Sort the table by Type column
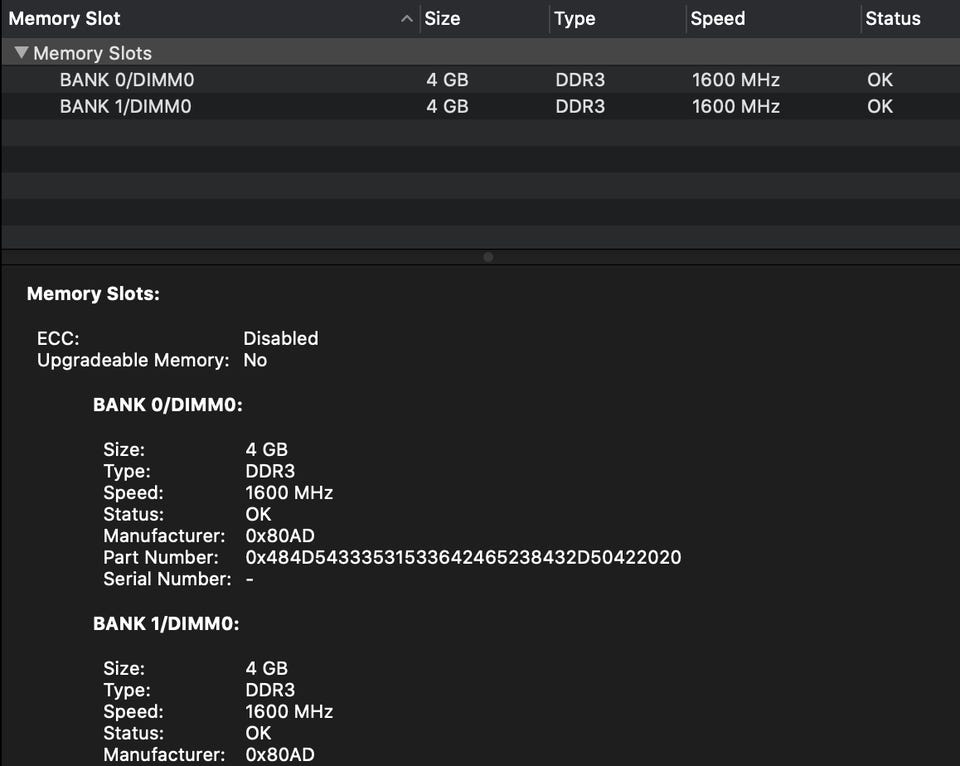The image size is (960, 766). (575, 19)
